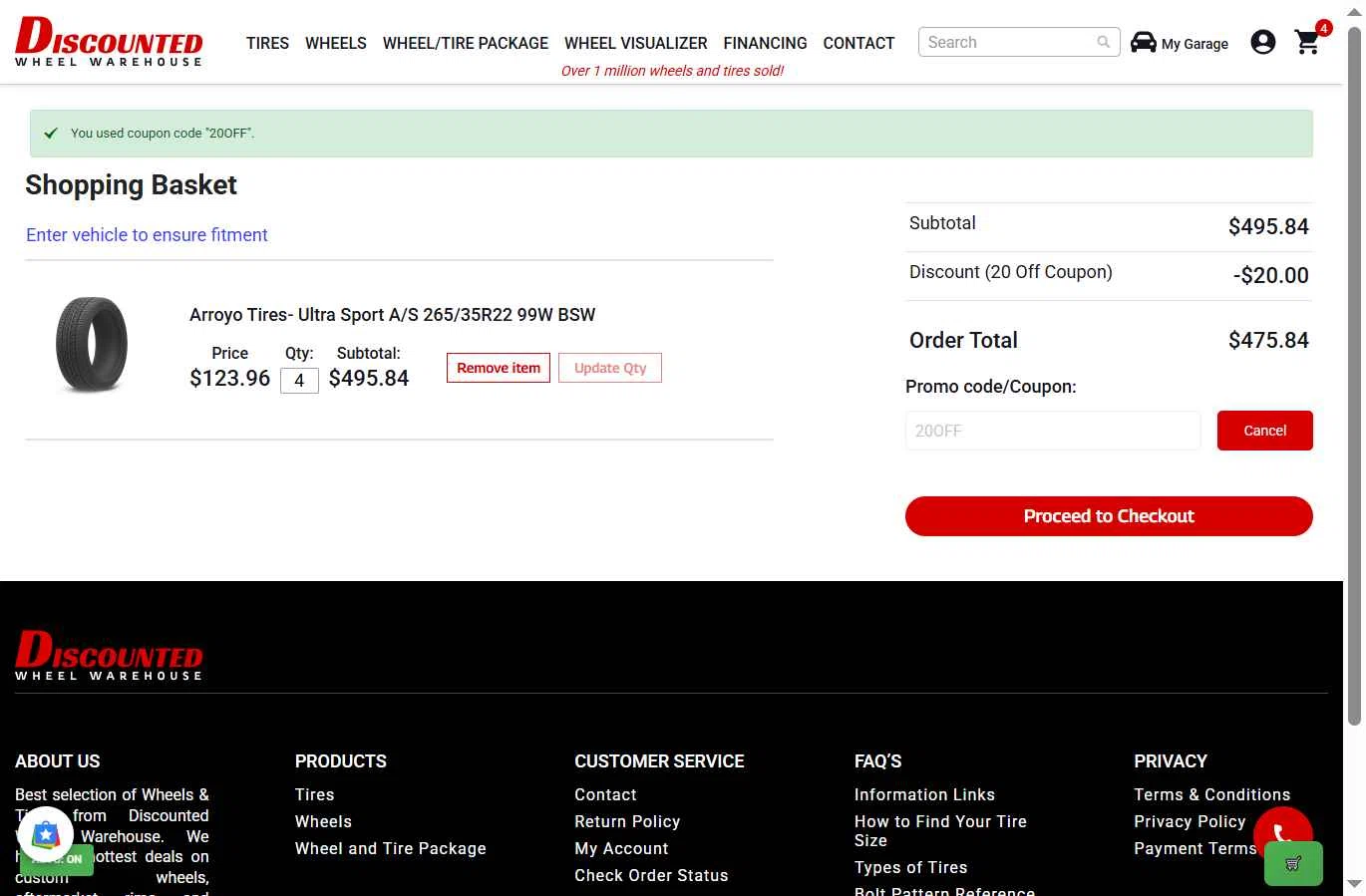Click the search magnifier icon

(x=1103, y=42)
